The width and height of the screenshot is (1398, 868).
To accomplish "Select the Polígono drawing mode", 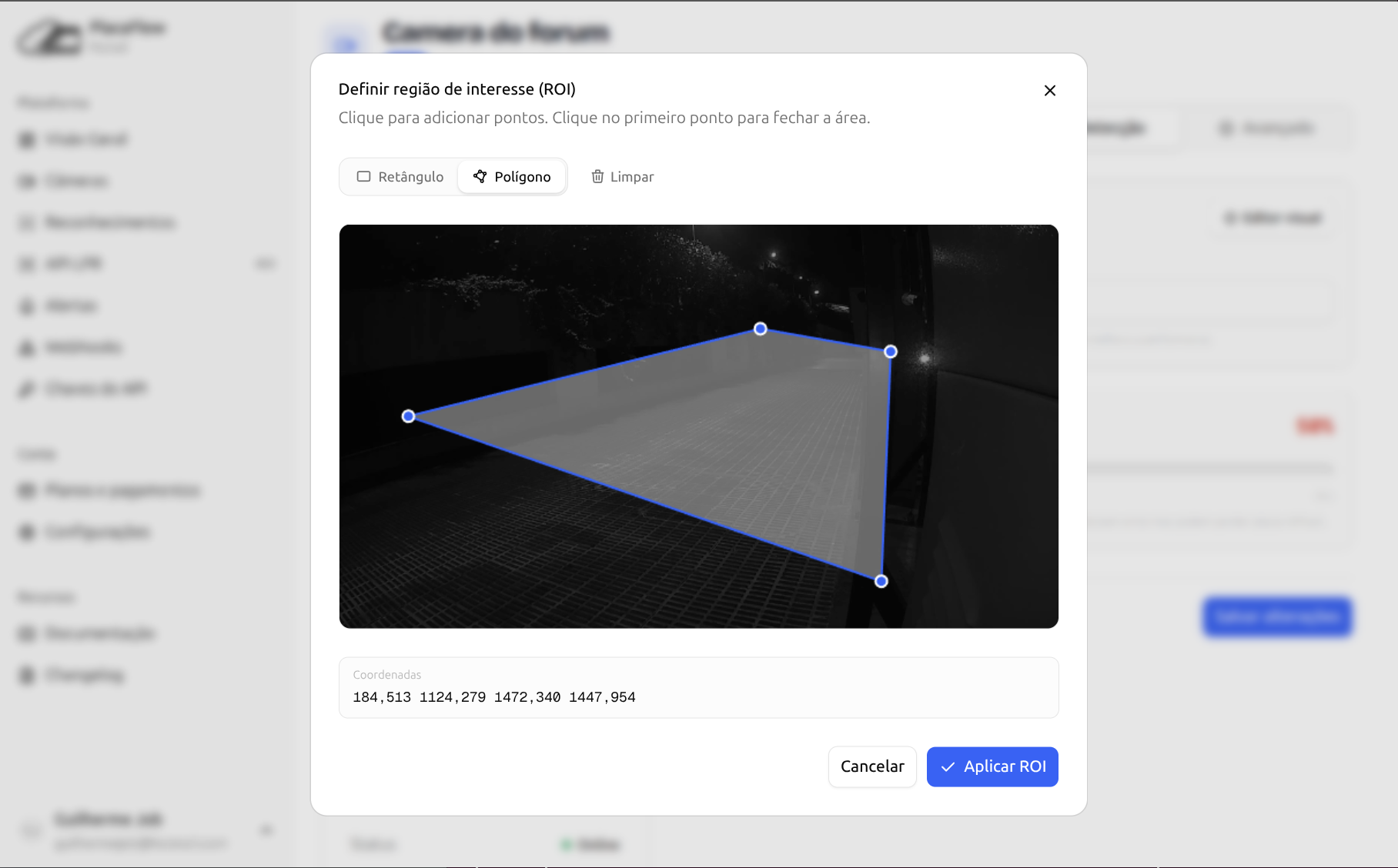I will click(512, 177).
